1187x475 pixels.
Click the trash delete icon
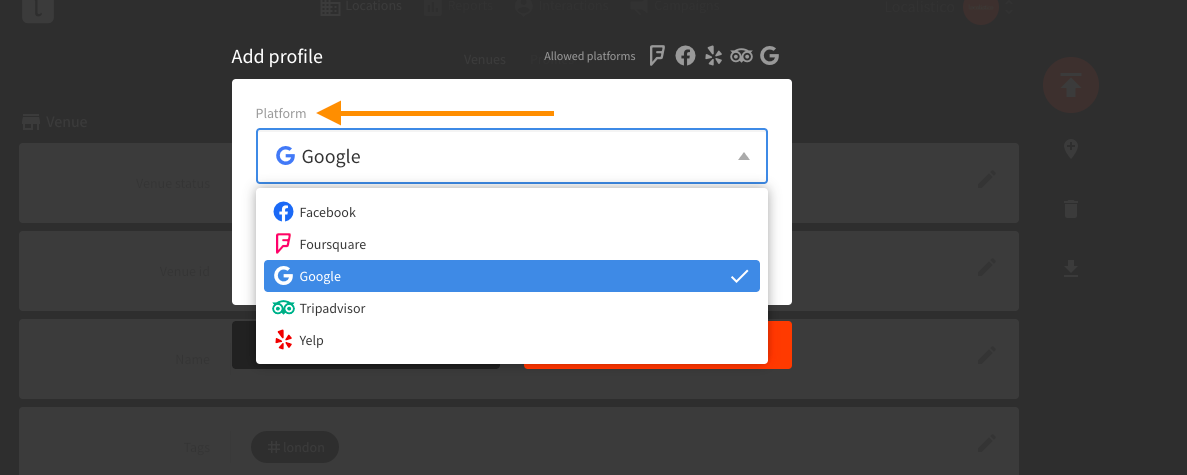(x=1070, y=208)
